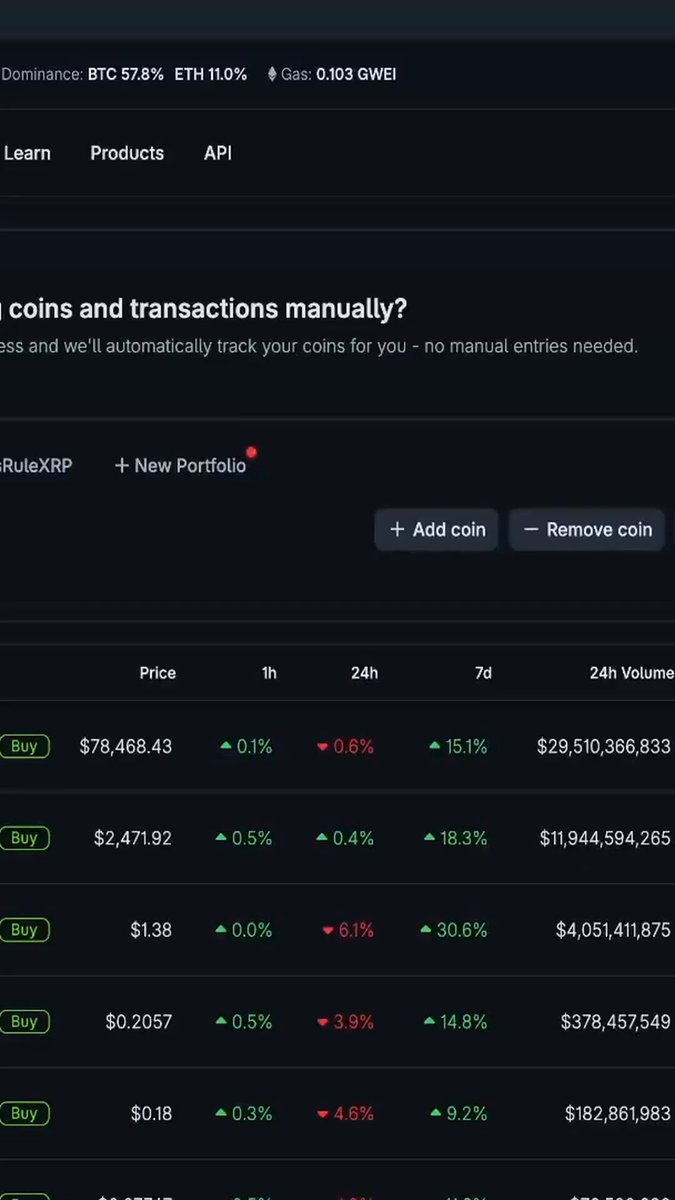The image size is (675, 1200).
Task: Click the plus icon beside New Portfolio
Action: tap(122, 466)
